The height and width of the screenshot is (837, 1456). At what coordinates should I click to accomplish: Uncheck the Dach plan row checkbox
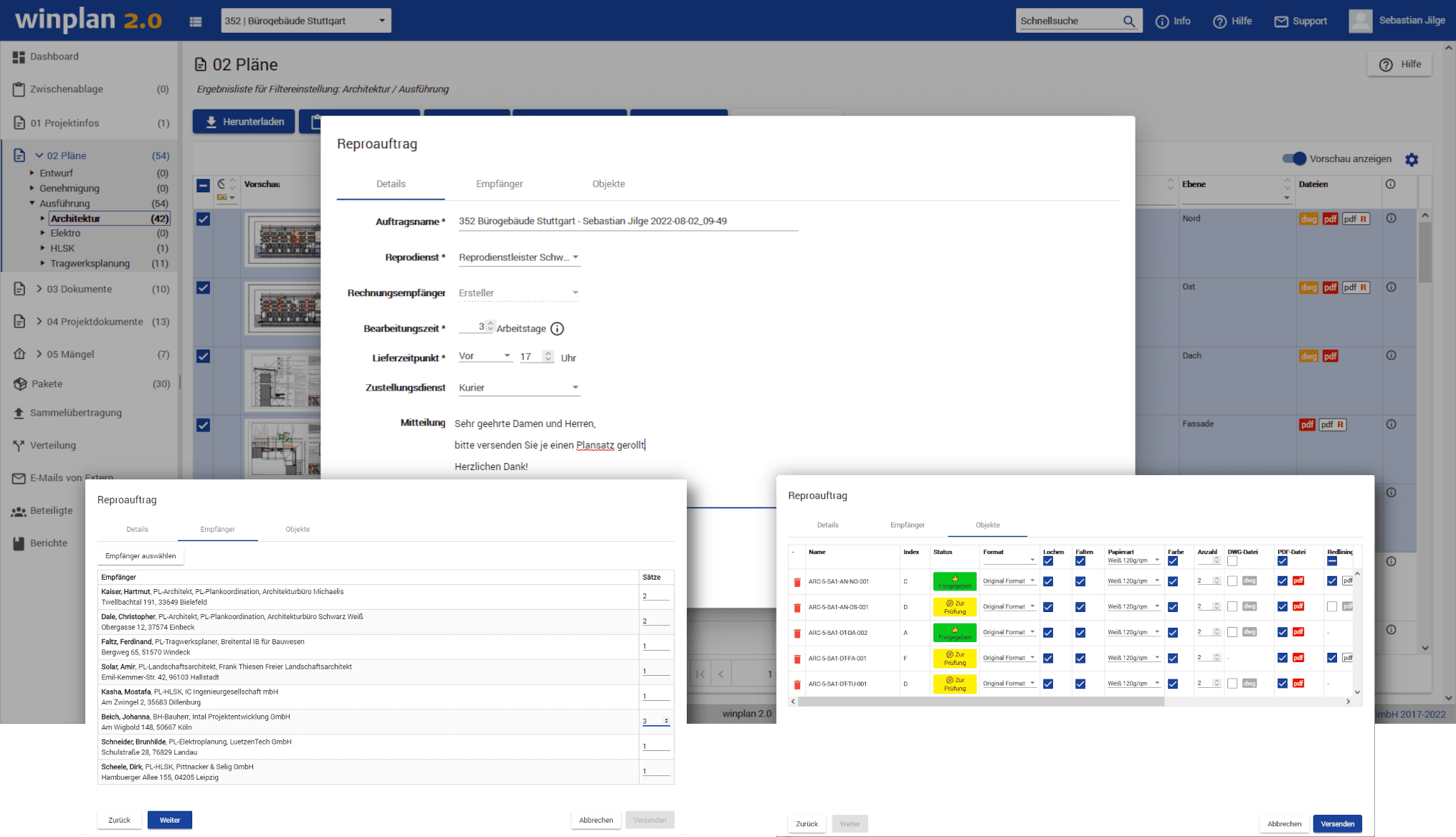pyautogui.click(x=204, y=356)
